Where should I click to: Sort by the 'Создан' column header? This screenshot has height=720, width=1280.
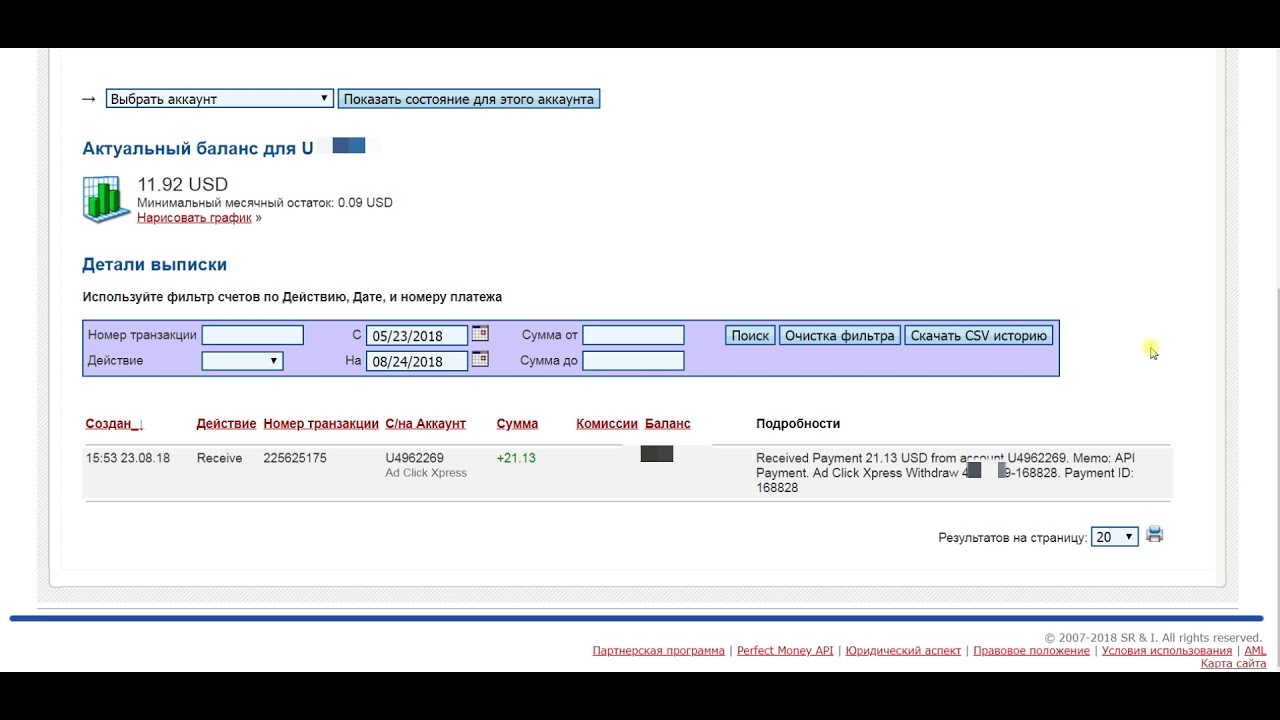[x=114, y=424]
